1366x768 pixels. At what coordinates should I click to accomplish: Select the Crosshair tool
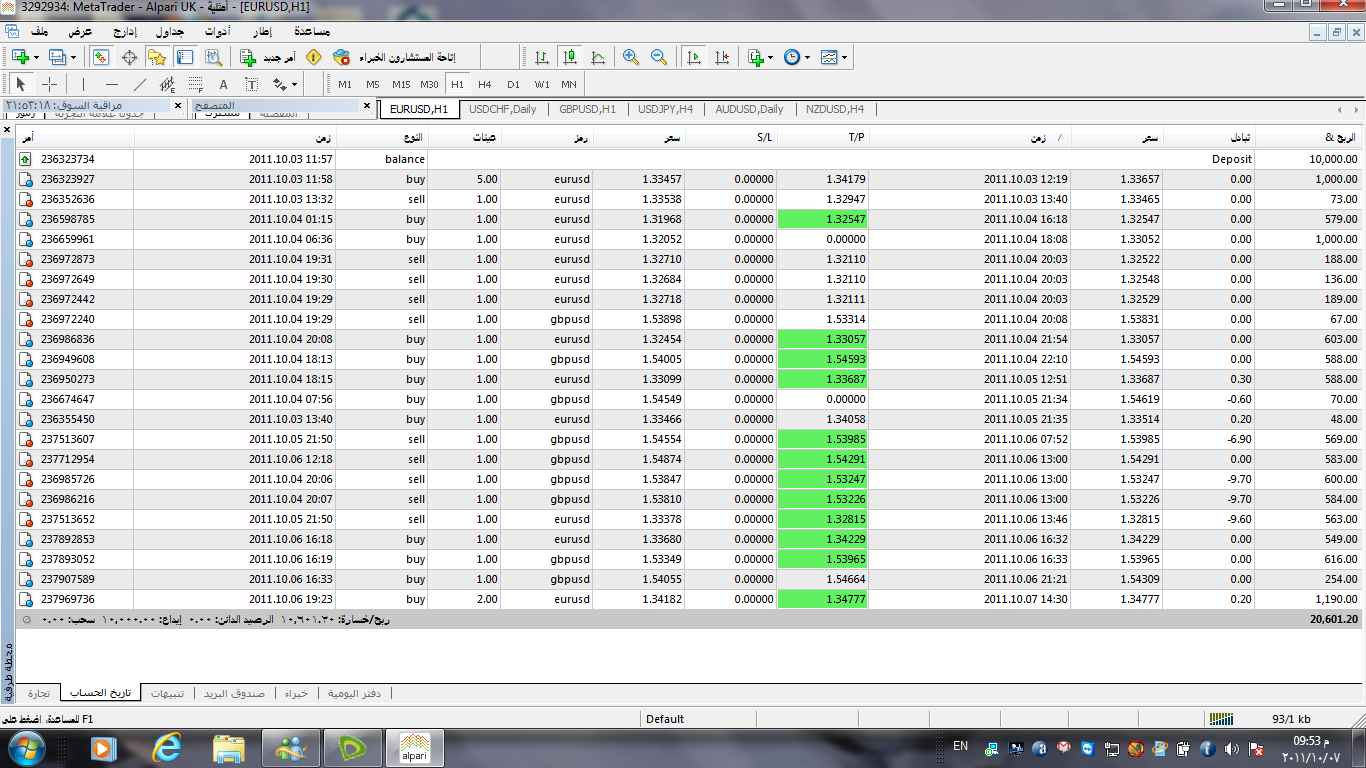click(x=49, y=84)
